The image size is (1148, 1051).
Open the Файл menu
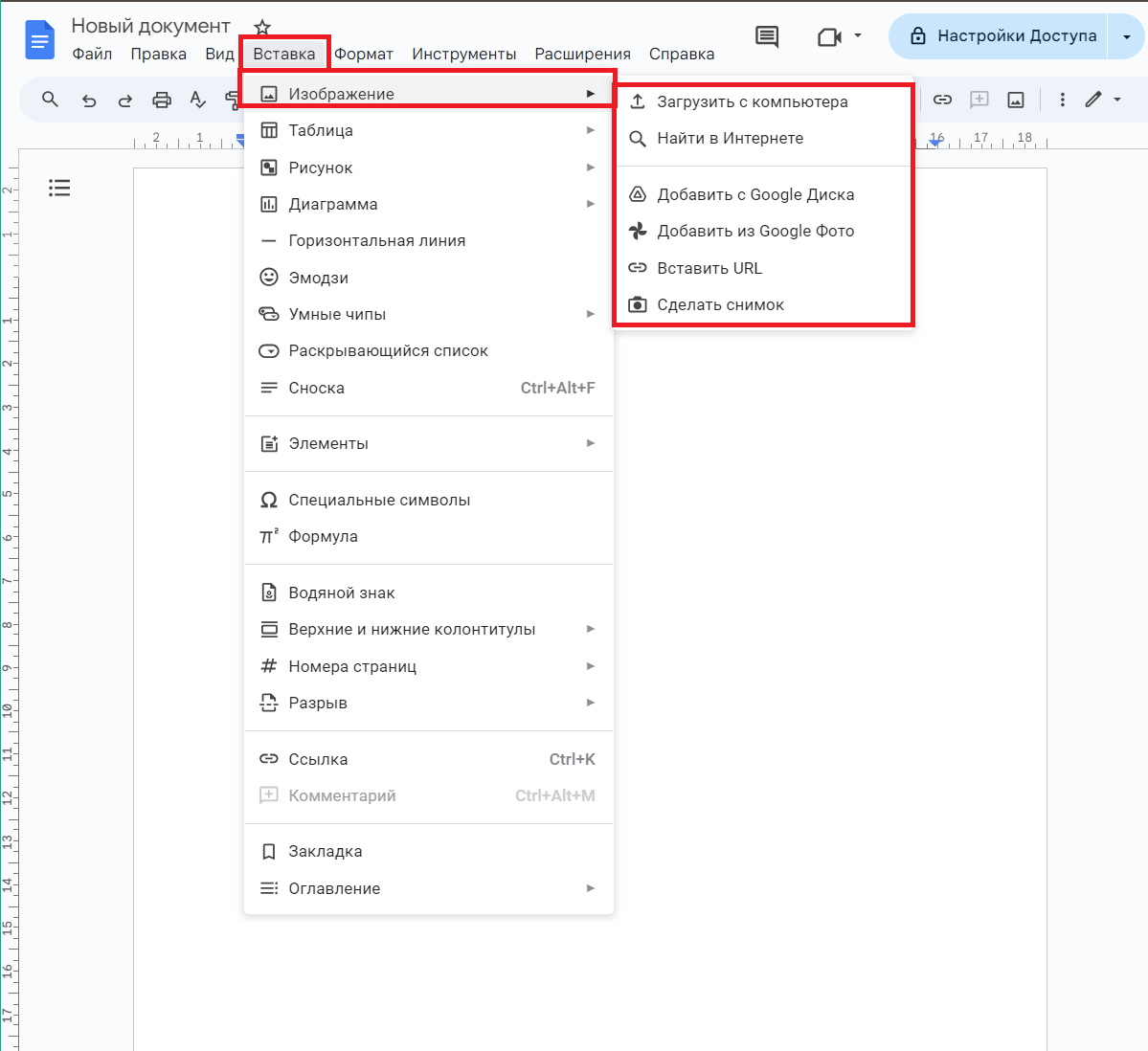[92, 55]
